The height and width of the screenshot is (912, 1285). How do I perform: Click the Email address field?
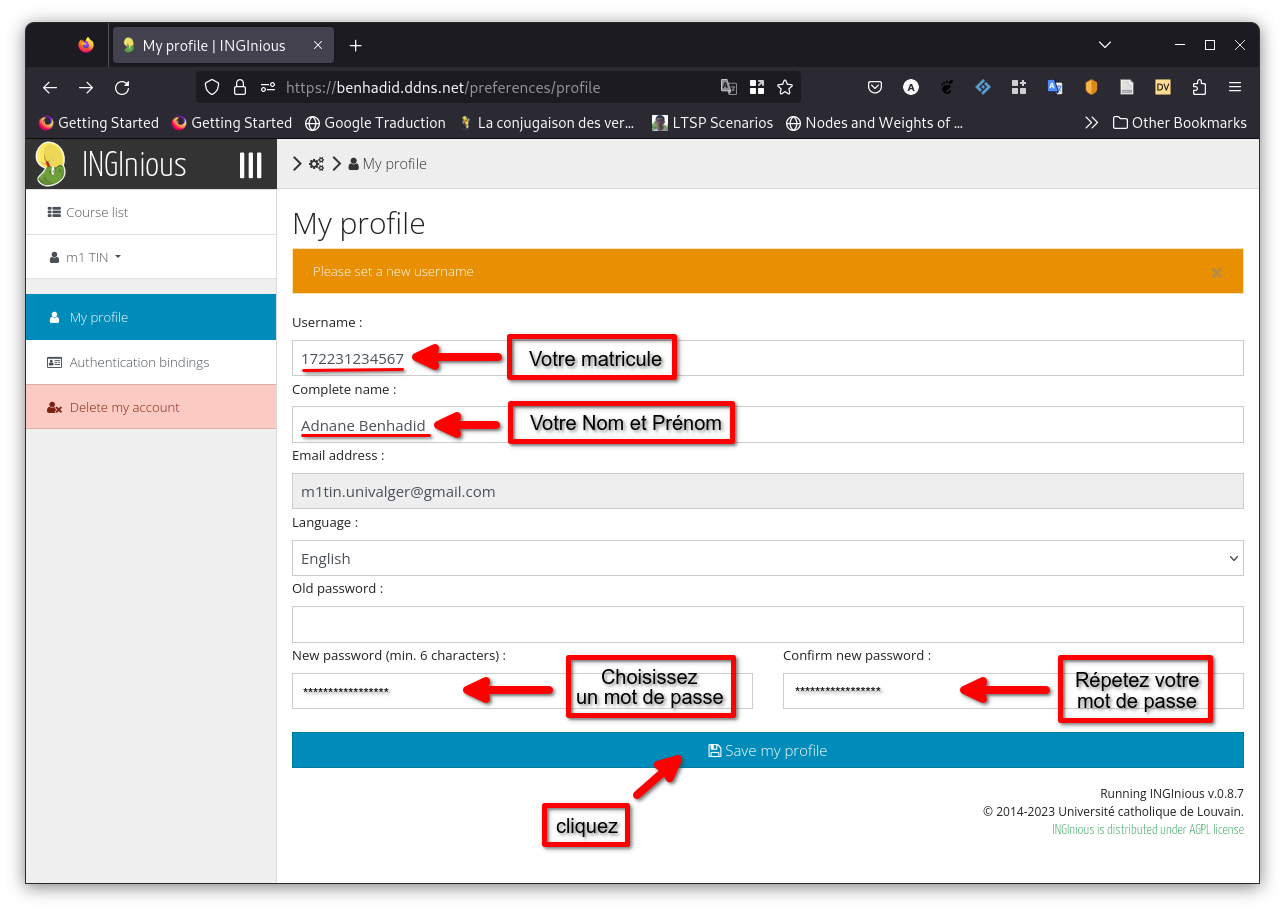767,491
